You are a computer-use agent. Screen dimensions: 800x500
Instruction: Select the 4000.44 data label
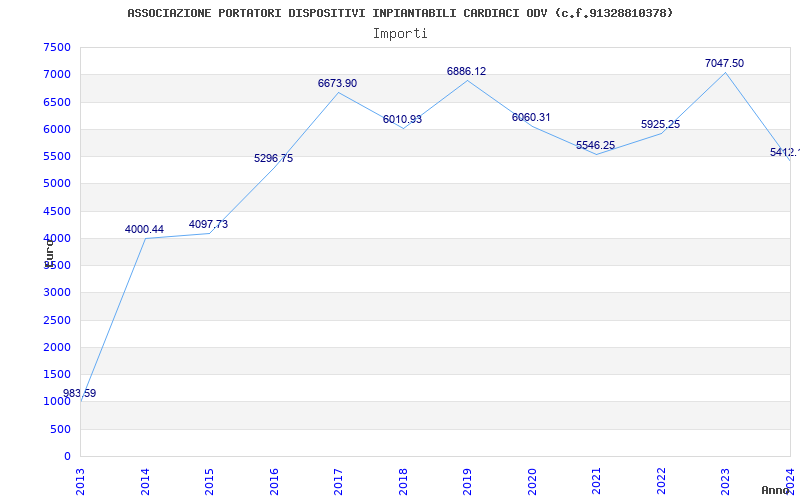144,230
